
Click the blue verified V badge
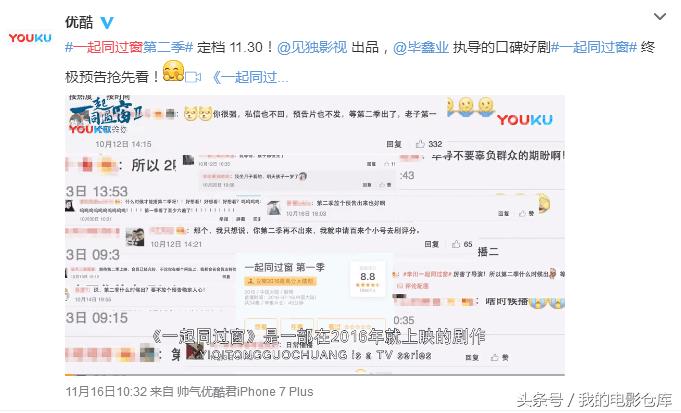(x=107, y=22)
